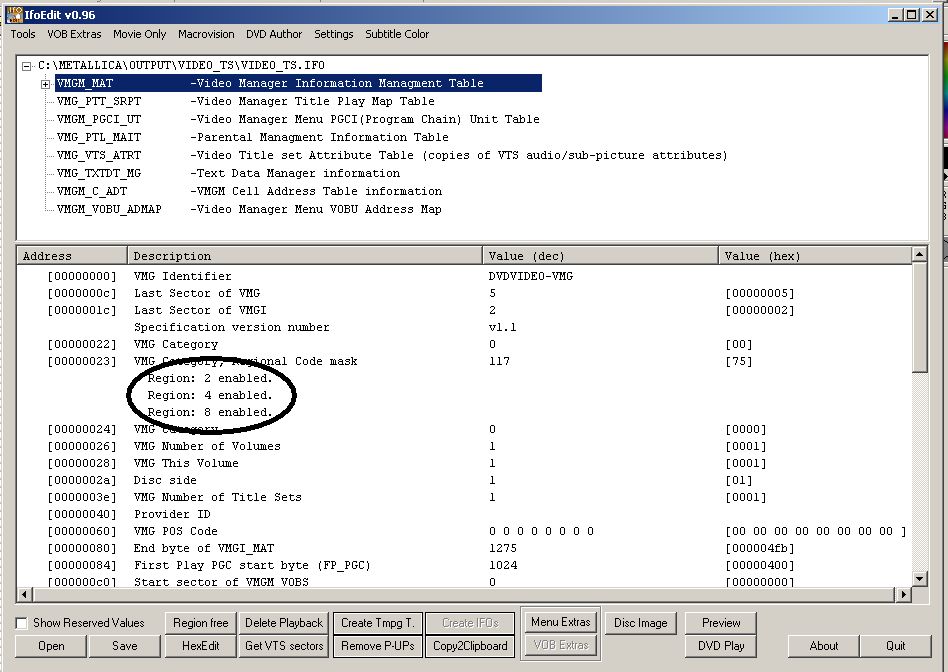Click the Delete Playback button
This screenshot has height=672, width=948.
pyautogui.click(x=284, y=623)
